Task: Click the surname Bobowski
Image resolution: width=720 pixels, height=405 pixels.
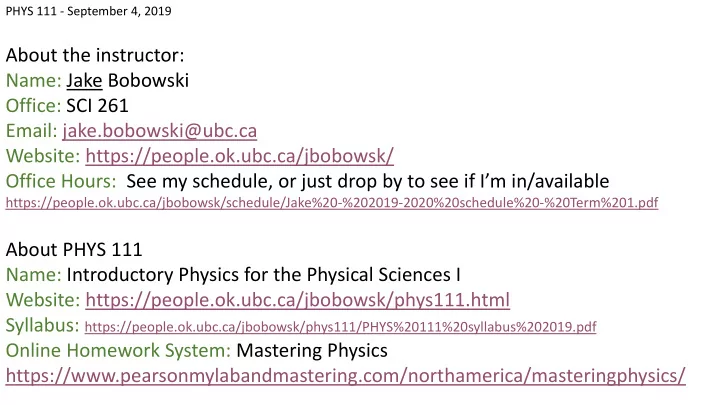Action: (x=148, y=81)
